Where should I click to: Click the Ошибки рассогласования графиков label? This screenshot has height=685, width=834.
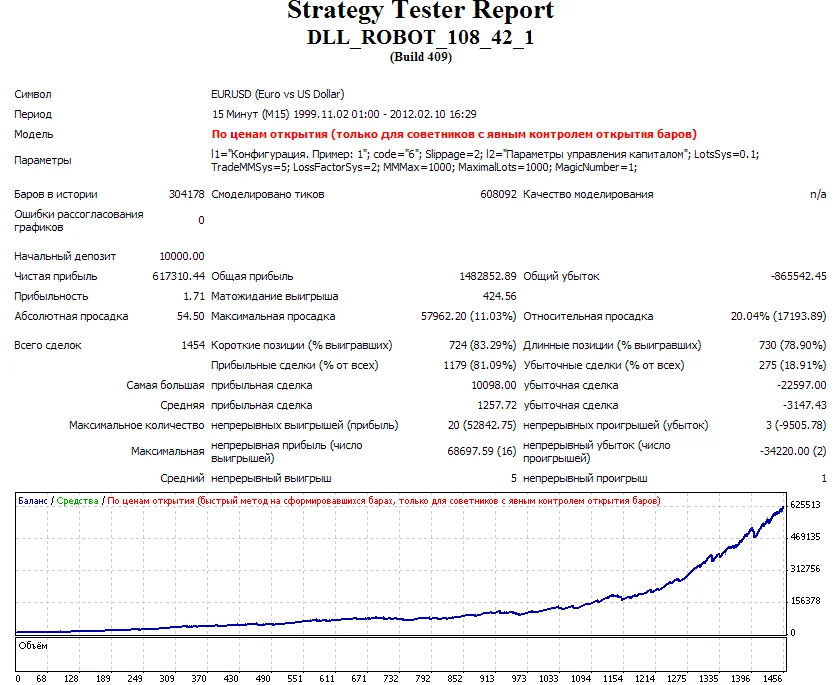tap(79, 221)
